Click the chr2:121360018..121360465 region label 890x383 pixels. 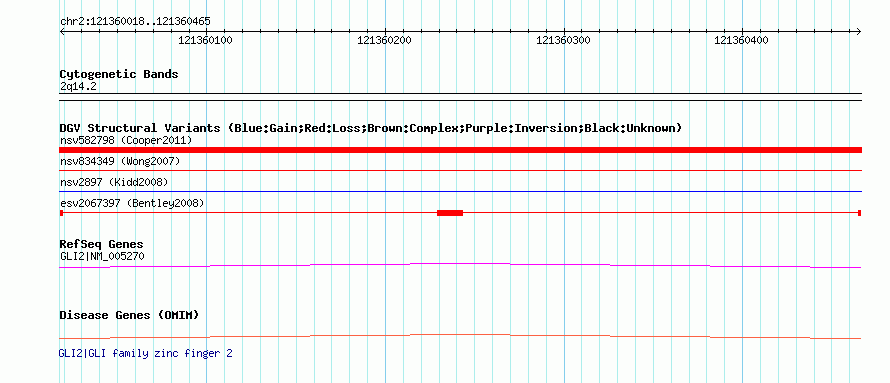135,22
